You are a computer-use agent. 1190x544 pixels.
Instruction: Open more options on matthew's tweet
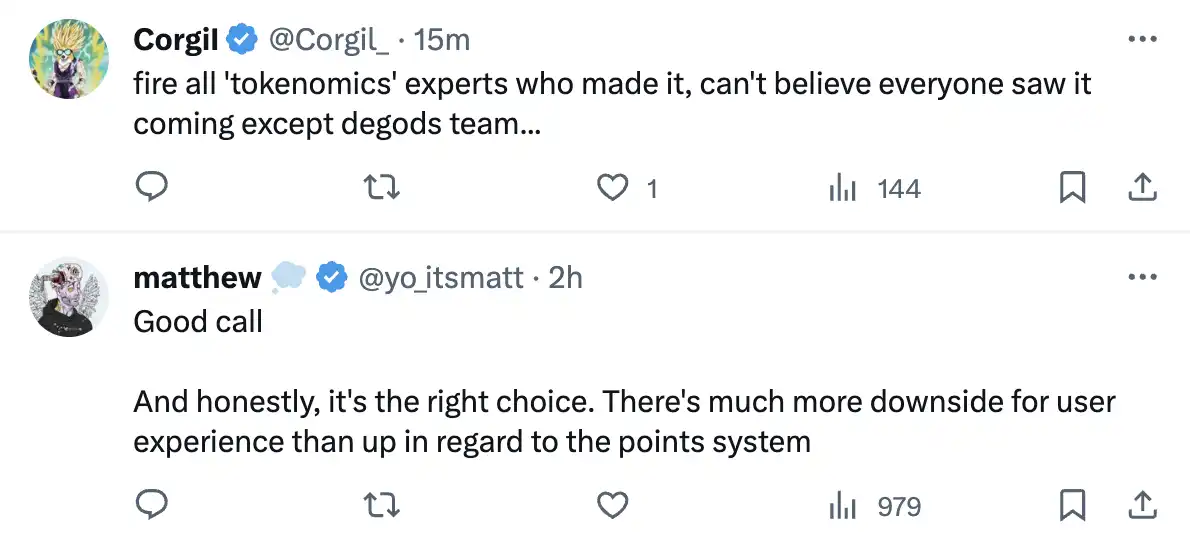[x=1142, y=277]
